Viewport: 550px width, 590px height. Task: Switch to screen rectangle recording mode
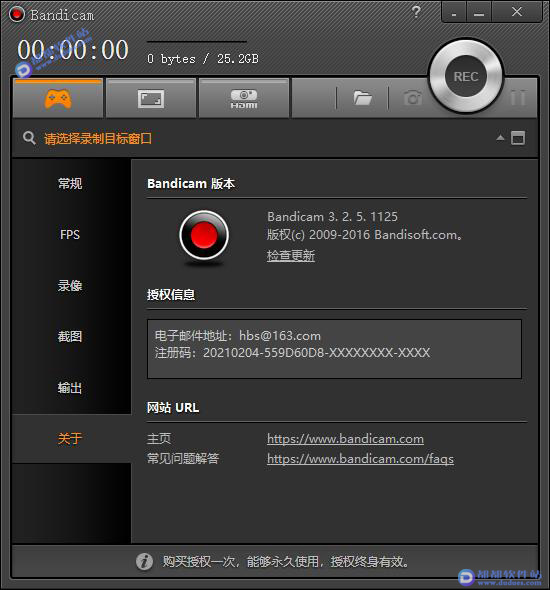coord(151,99)
